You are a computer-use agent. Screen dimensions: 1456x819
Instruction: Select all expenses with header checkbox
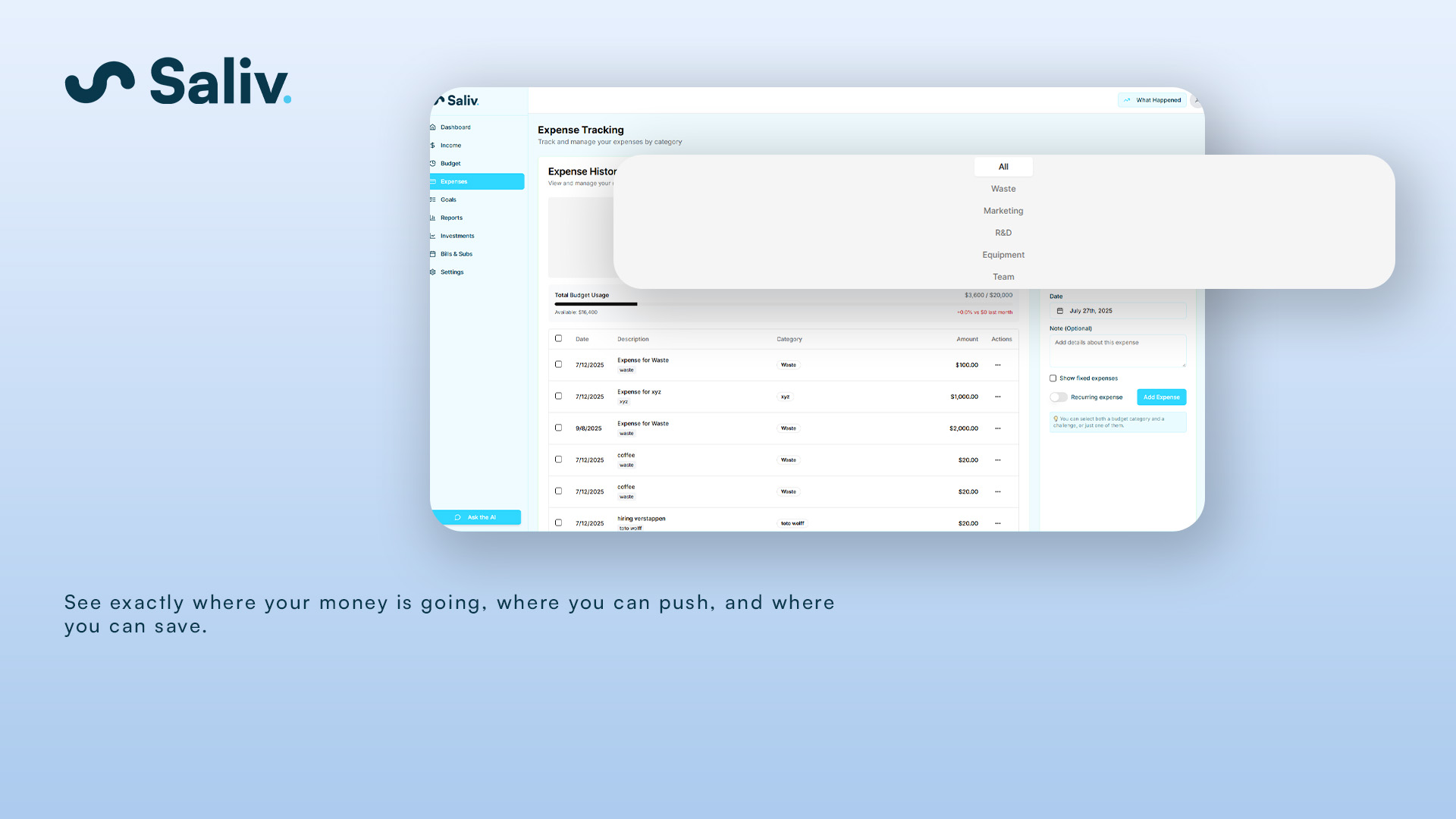(x=559, y=339)
